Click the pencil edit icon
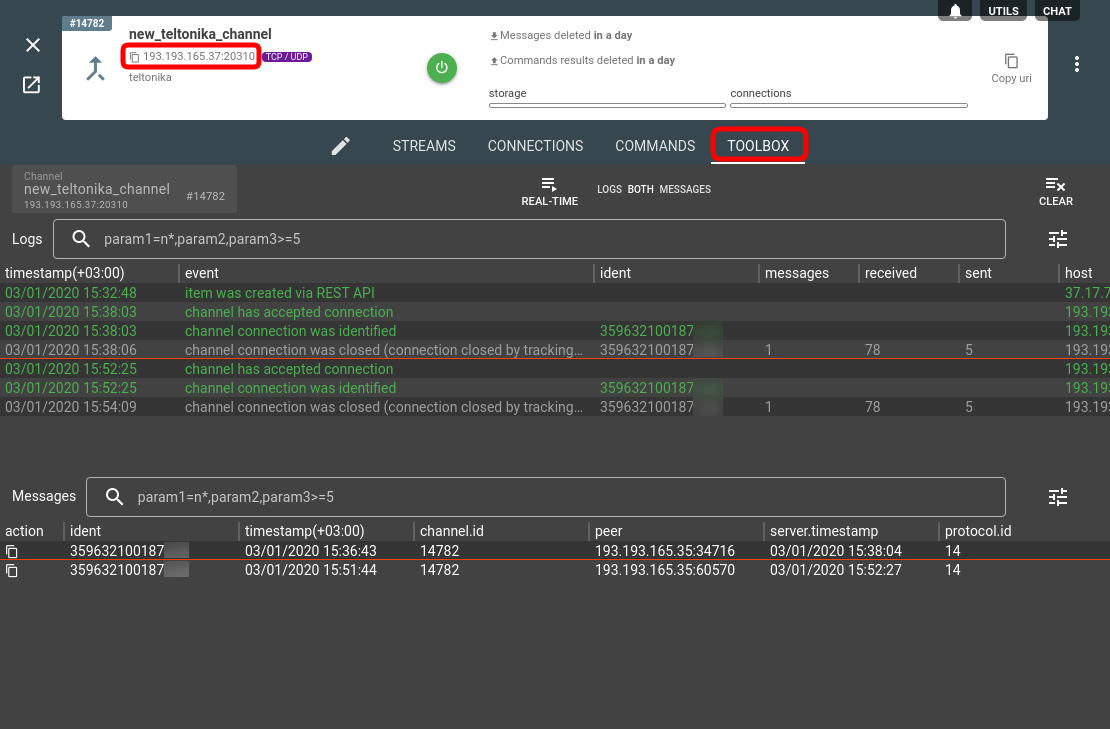 pos(341,146)
